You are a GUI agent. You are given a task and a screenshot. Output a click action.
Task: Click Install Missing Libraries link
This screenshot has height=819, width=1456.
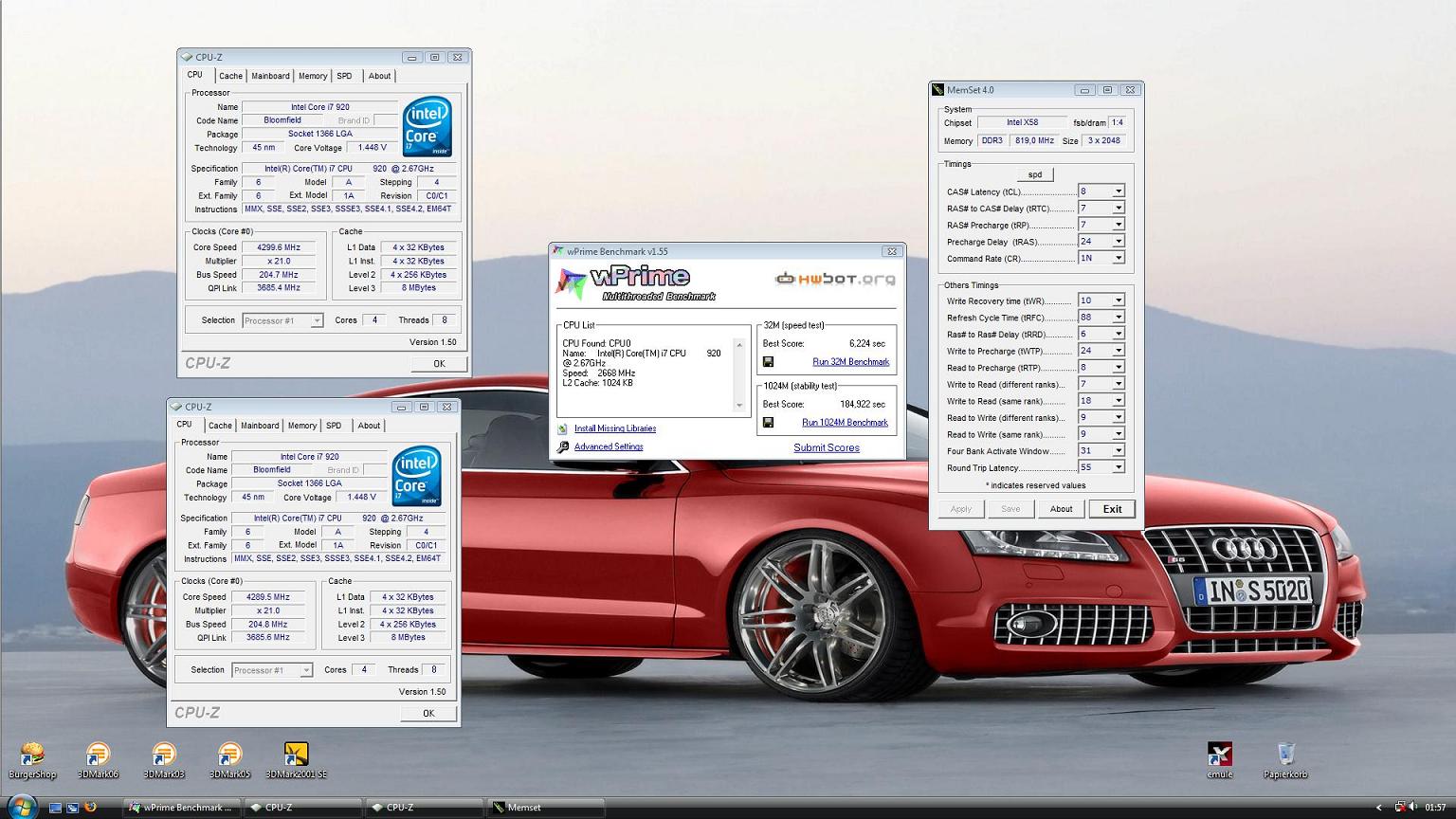615,428
